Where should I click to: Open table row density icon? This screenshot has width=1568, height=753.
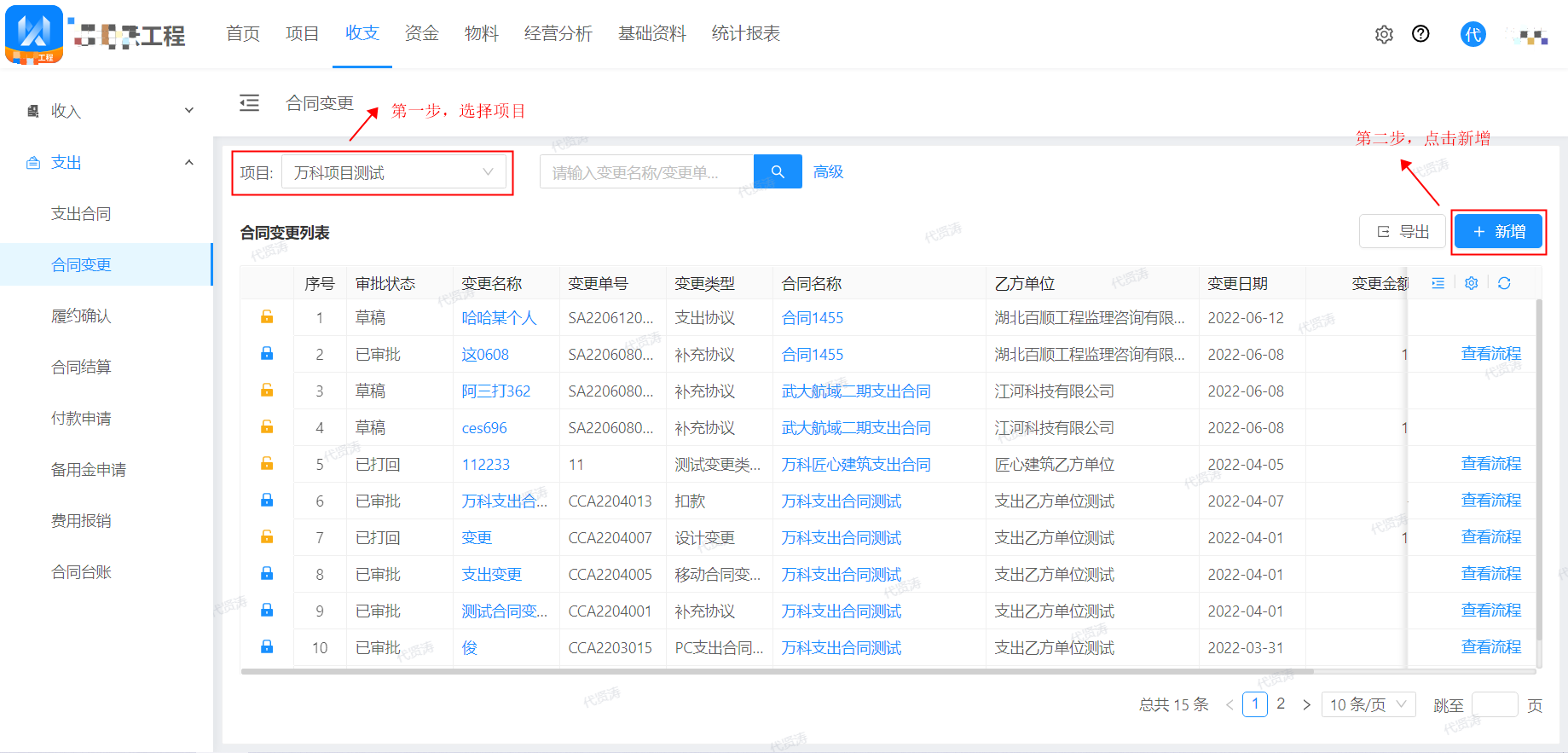[1438, 283]
